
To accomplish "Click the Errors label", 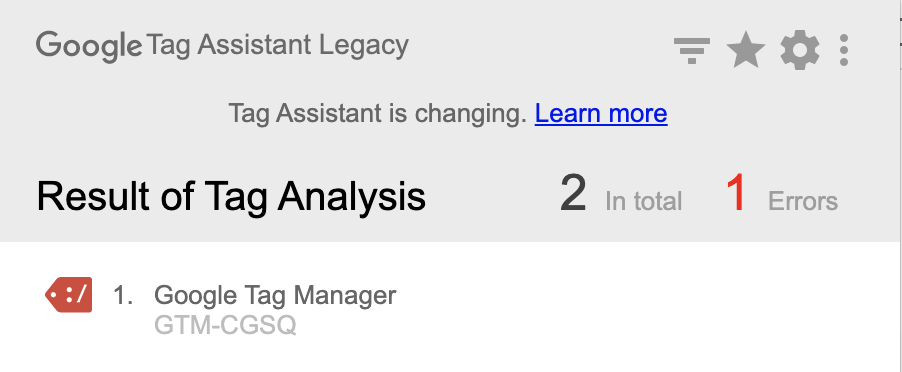I will tap(802, 201).
